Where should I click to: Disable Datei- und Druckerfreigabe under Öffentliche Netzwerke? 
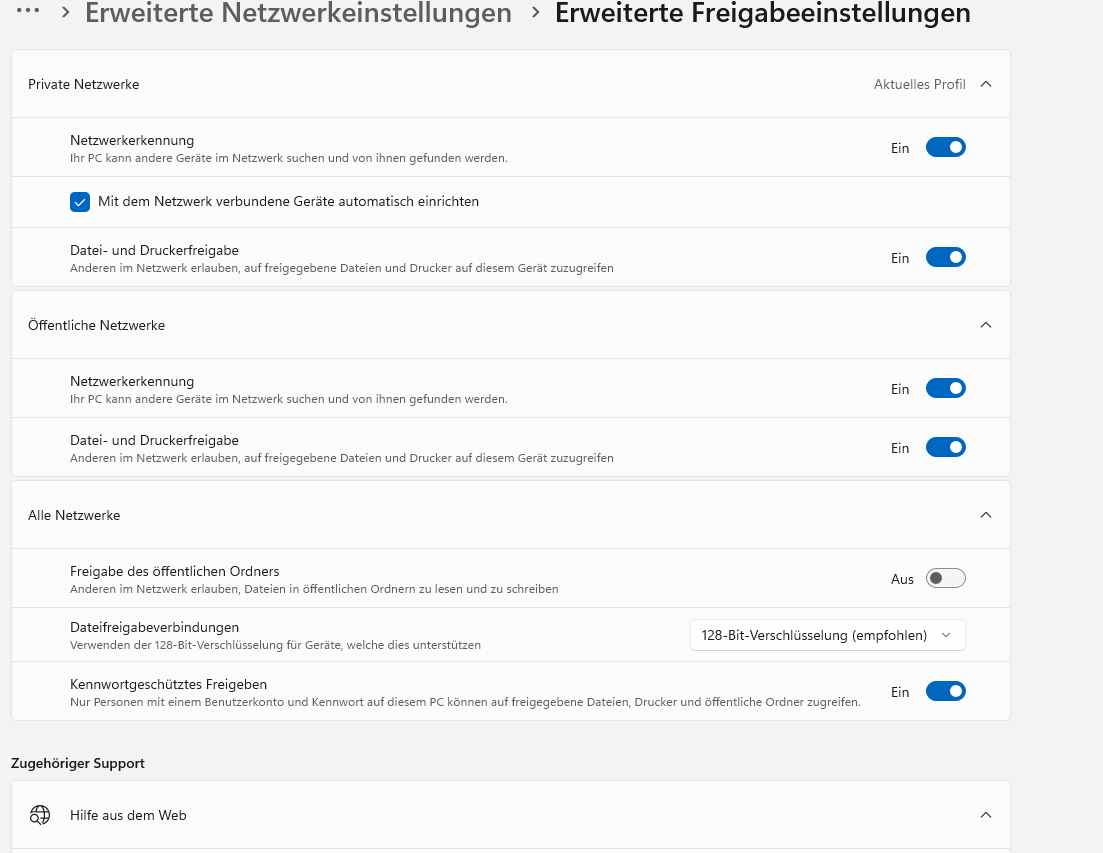point(945,447)
